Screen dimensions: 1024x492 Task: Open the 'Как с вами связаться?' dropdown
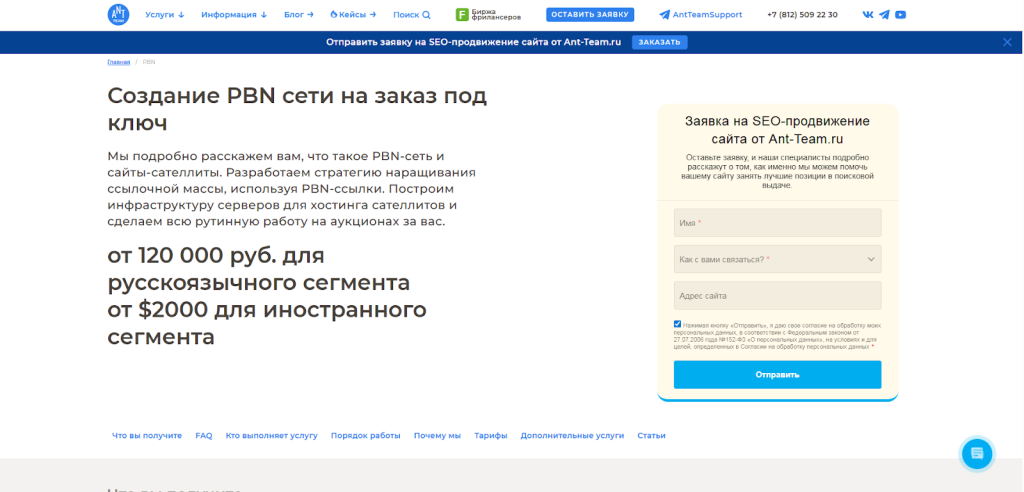click(777, 259)
